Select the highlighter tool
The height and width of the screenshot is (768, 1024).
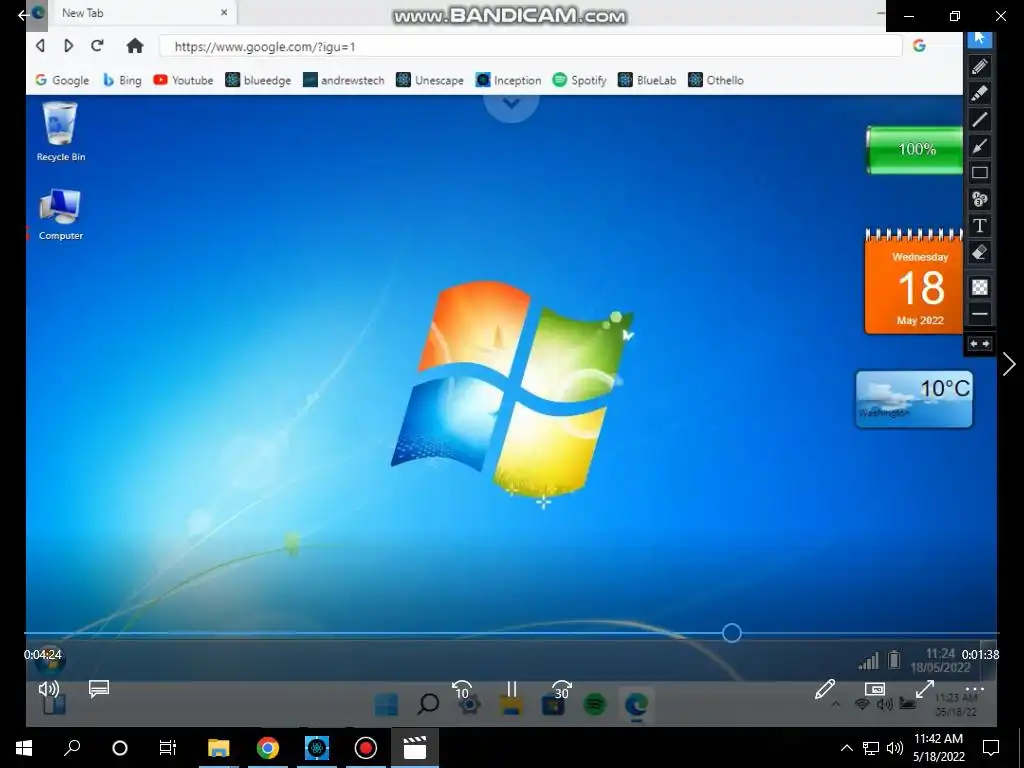[980, 93]
